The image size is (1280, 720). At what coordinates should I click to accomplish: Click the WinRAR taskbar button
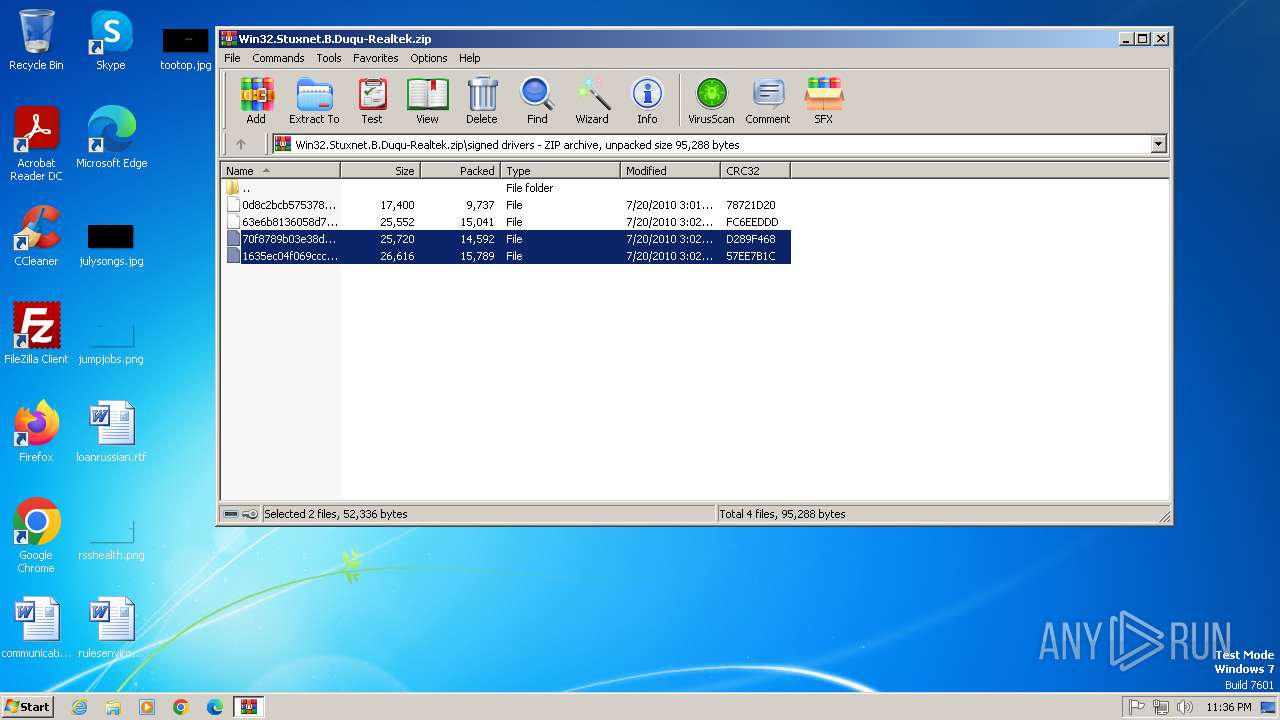tap(249, 707)
